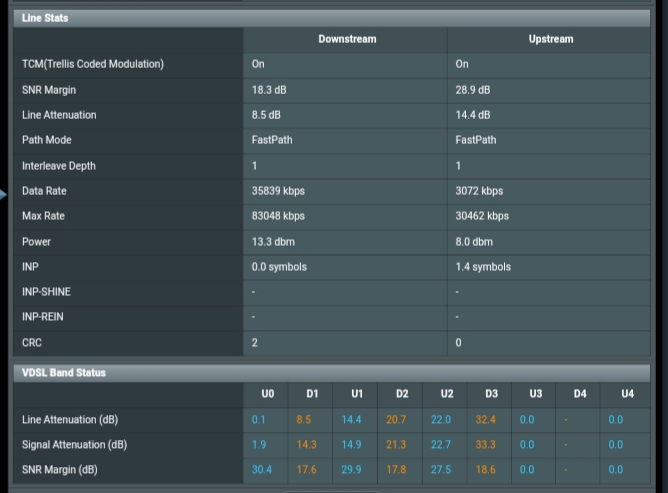This screenshot has height=493, width=668.
Task: Click the VDSL Band Status section header
Action: click(x=331, y=373)
